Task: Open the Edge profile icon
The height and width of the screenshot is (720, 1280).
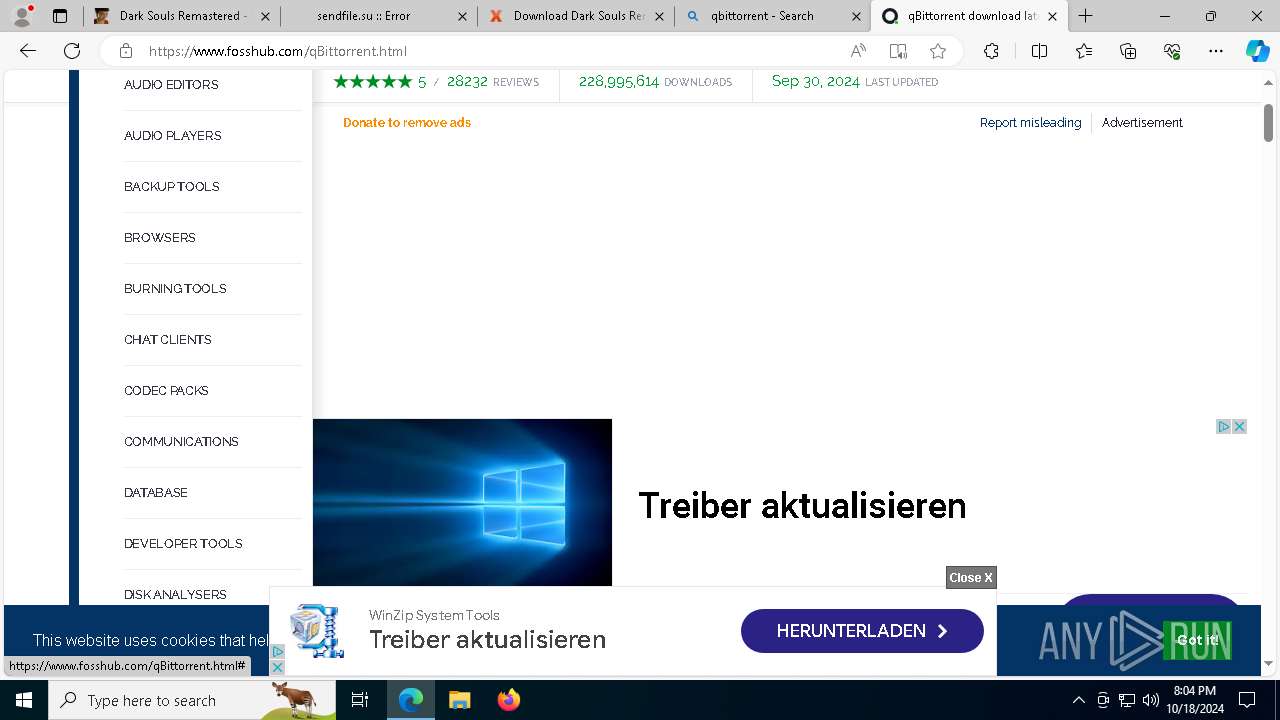Action: 22,16
